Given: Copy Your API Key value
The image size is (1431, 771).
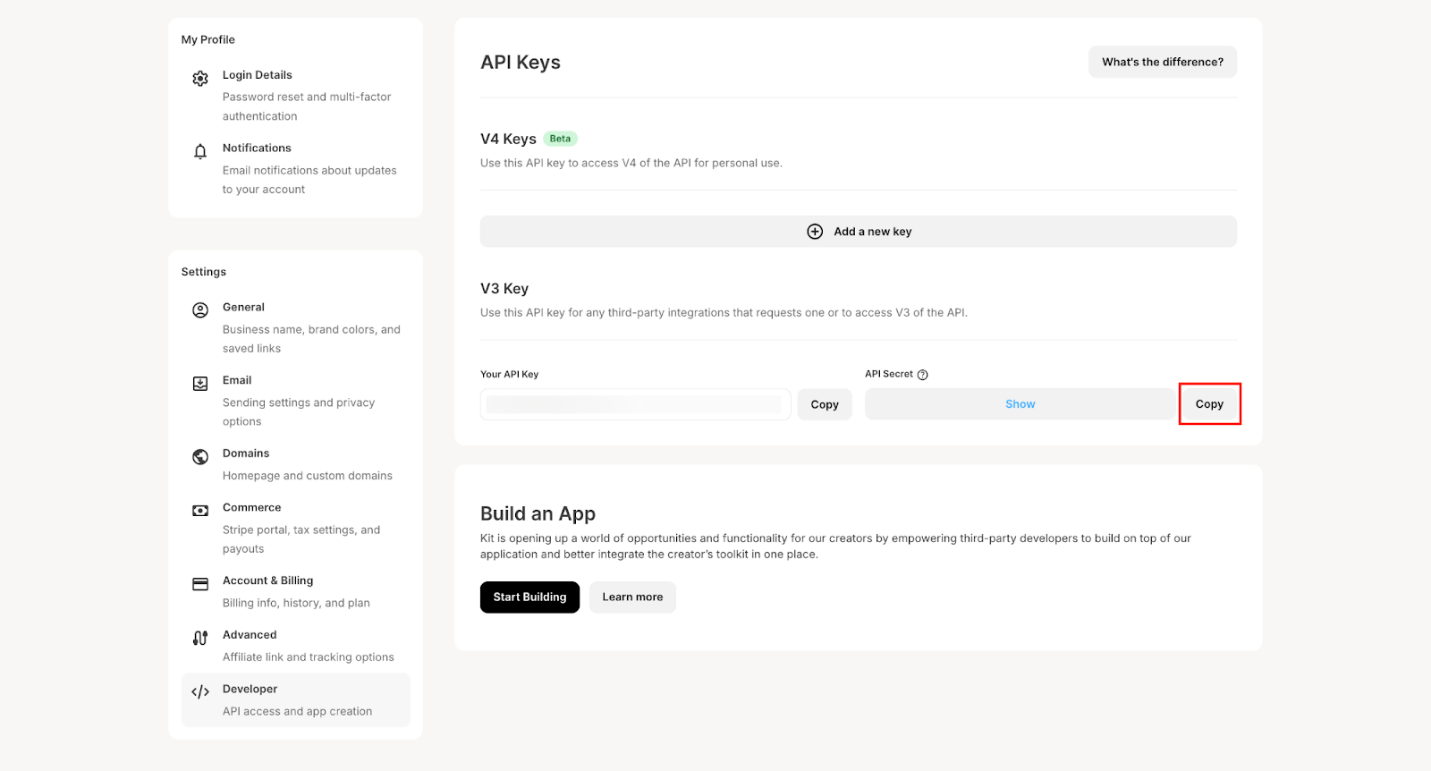Looking at the screenshot, I should point(824,404).
